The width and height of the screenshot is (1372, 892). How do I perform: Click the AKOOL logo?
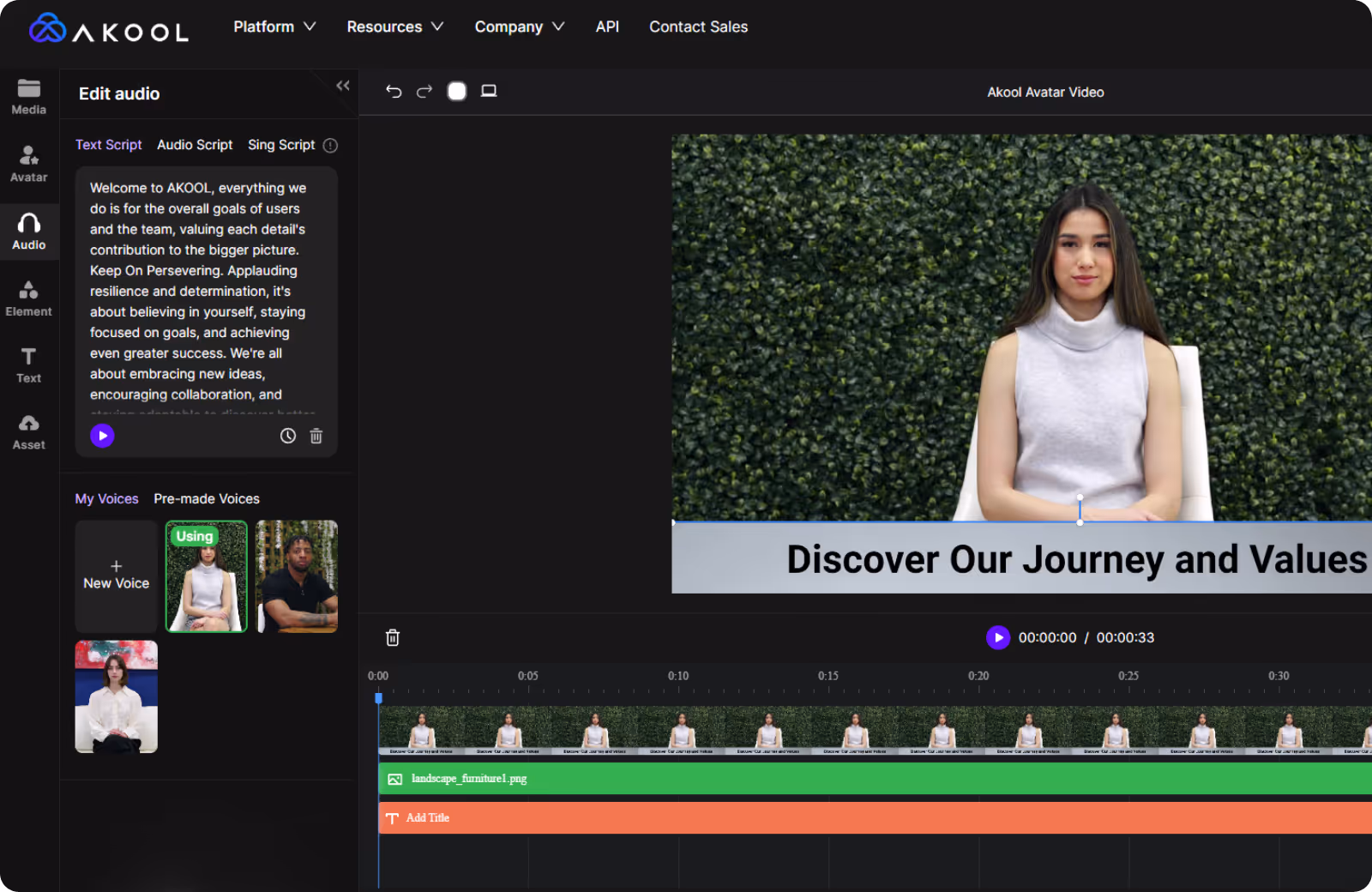point(109,28)
